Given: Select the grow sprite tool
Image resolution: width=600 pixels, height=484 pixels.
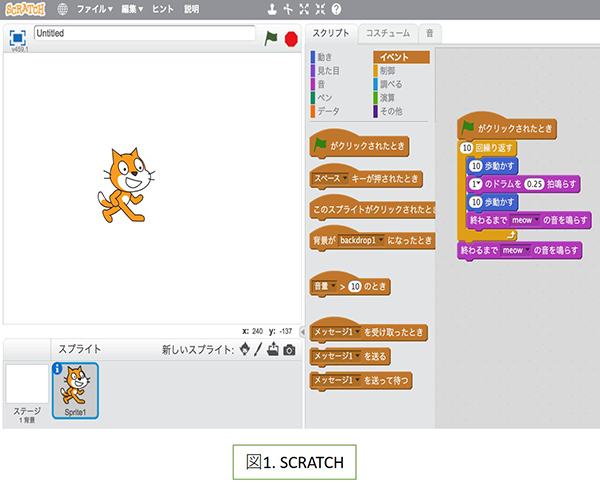Looking at the screenshot, I should coord(304,9).
